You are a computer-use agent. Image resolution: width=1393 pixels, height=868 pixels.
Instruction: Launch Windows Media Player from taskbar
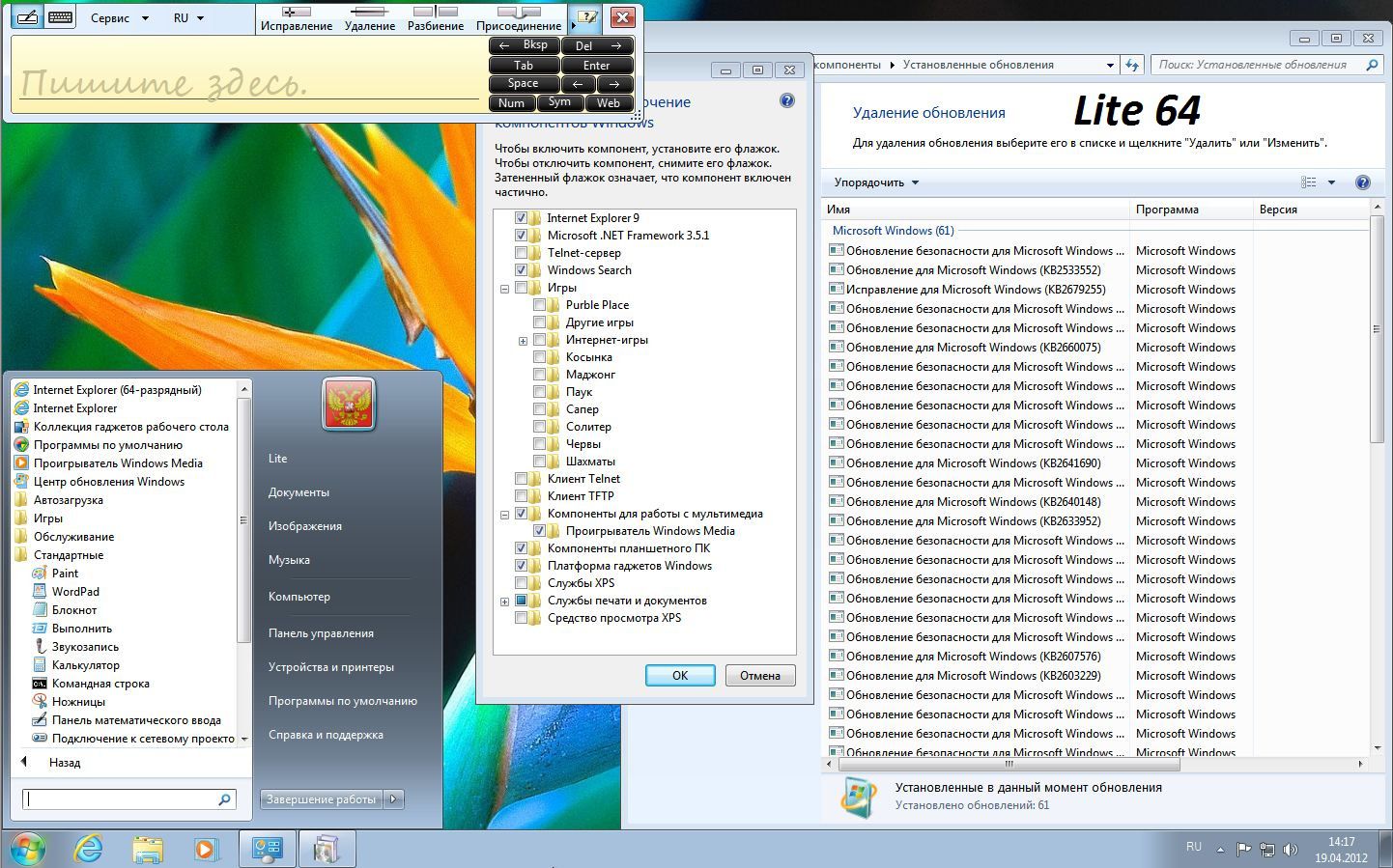(205, 849)
